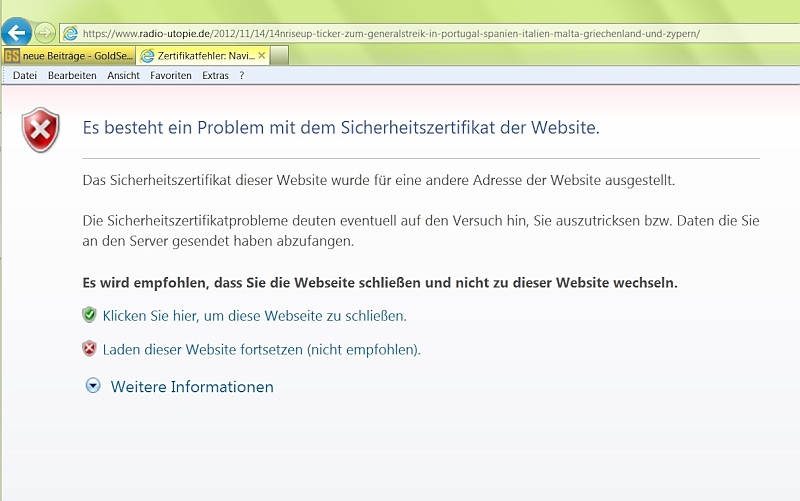Image resolution: width=800 pixels, height=501 pixels.
Task: Click the blue browser Back arrow
Action: point(15,32)
